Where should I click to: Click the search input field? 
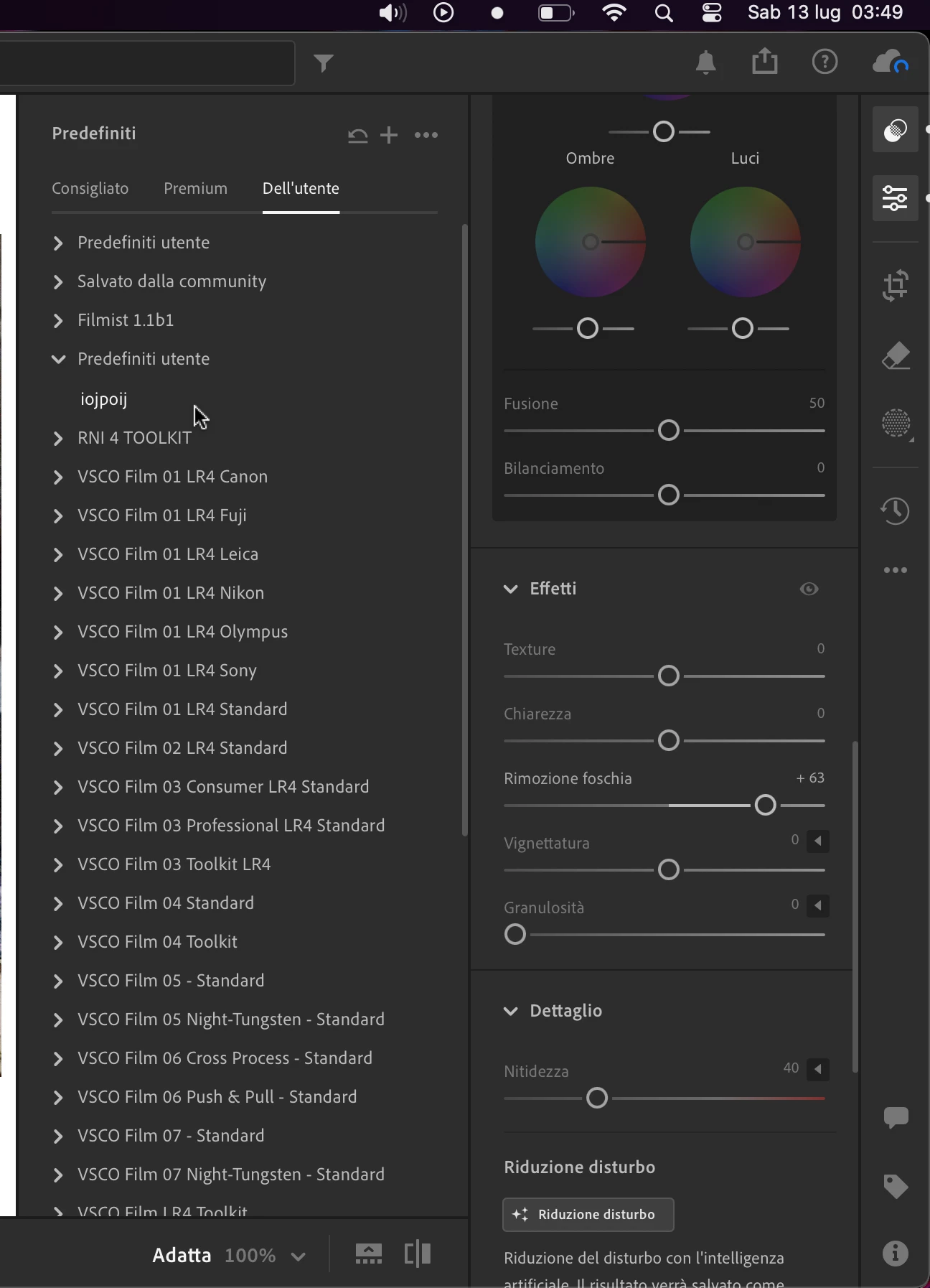146,64
